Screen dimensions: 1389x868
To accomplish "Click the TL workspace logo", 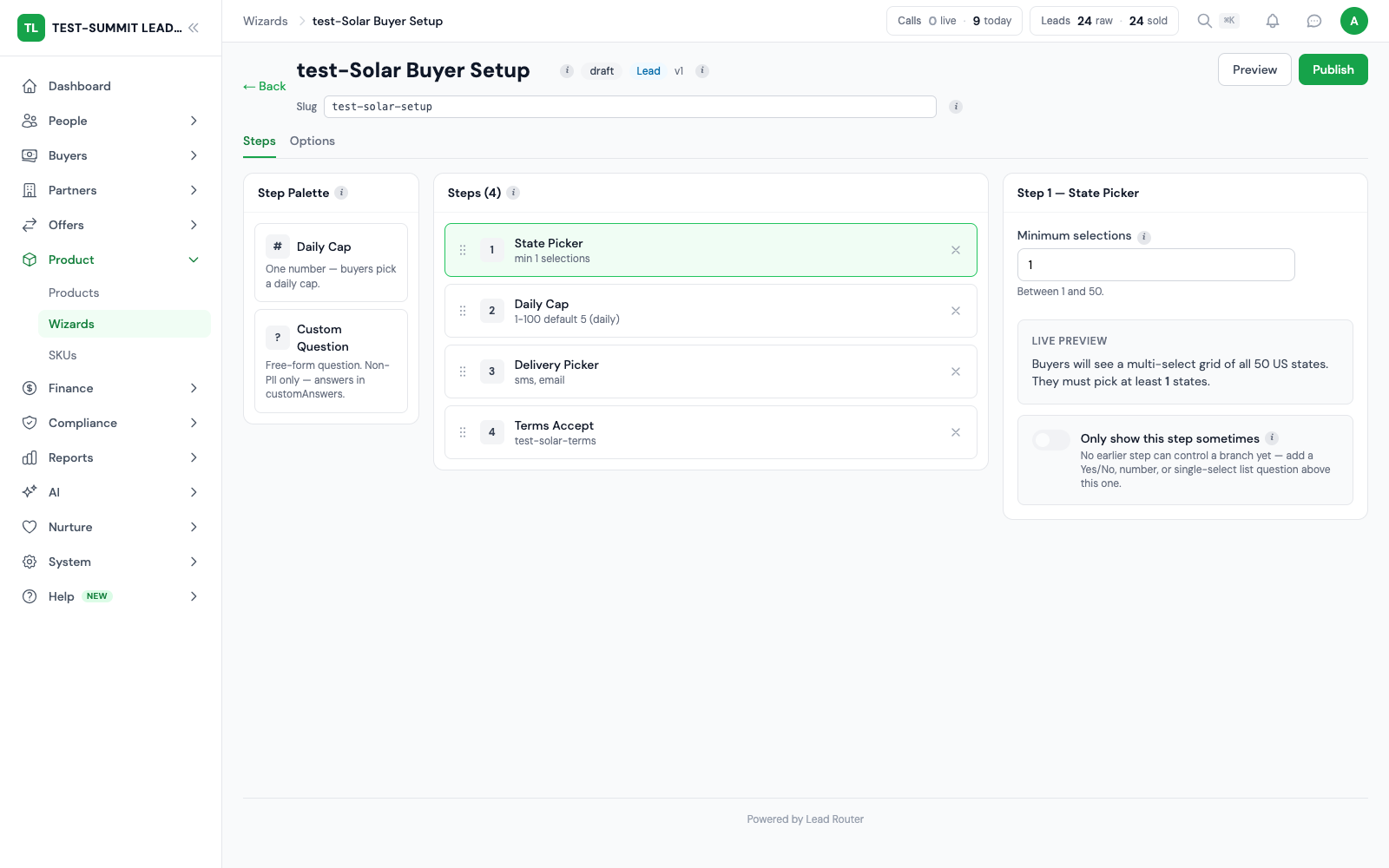I will [31, 28].
